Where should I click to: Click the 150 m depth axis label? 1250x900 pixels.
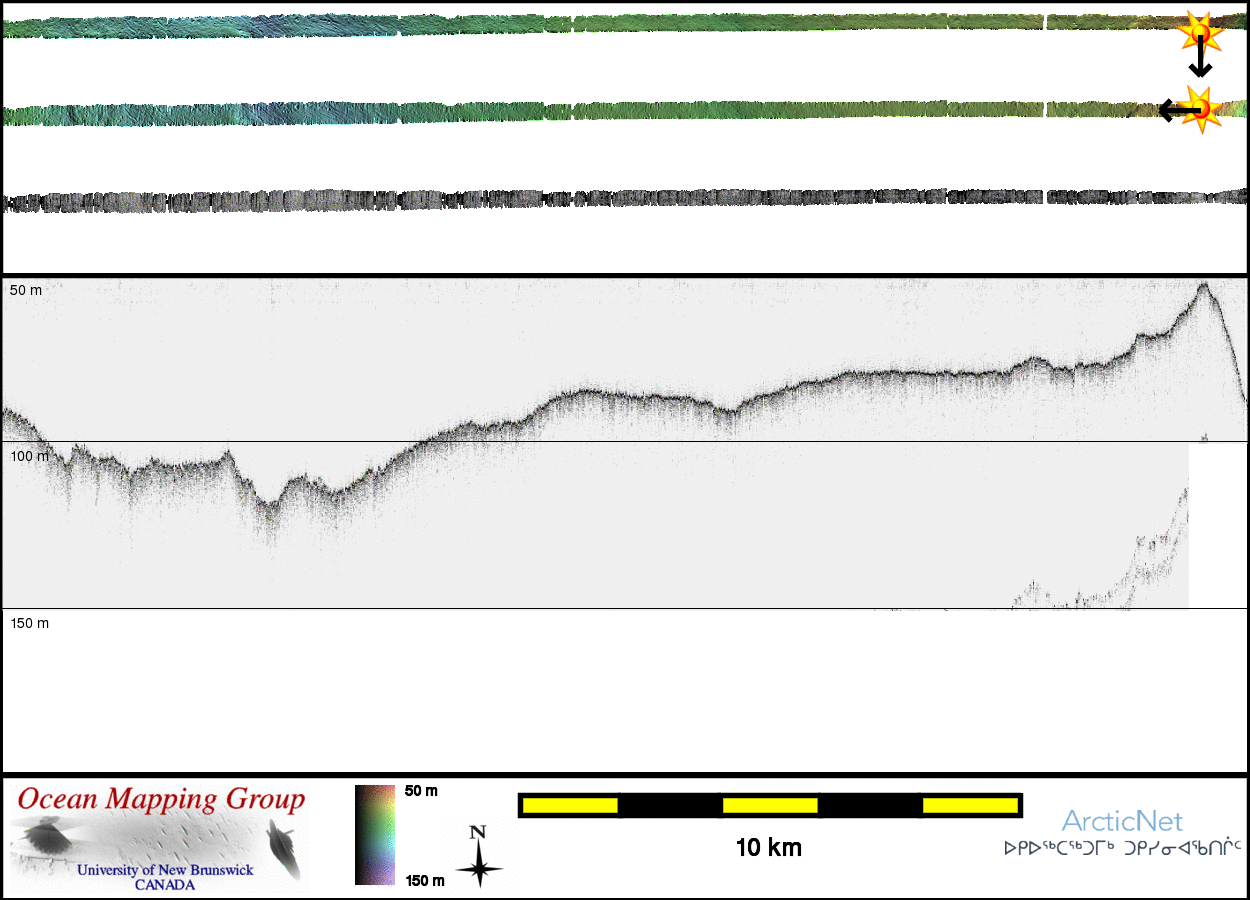coord(30,623)
